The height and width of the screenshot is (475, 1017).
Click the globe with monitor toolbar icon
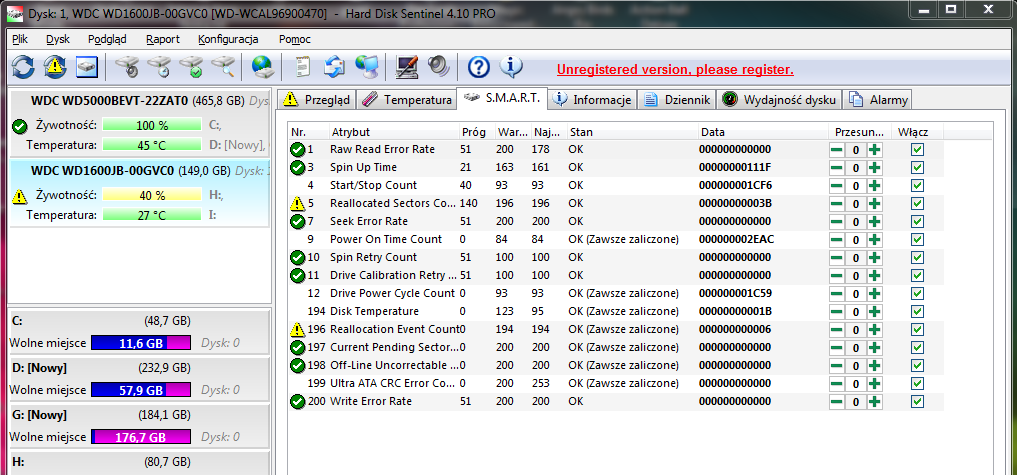(367, 66)
